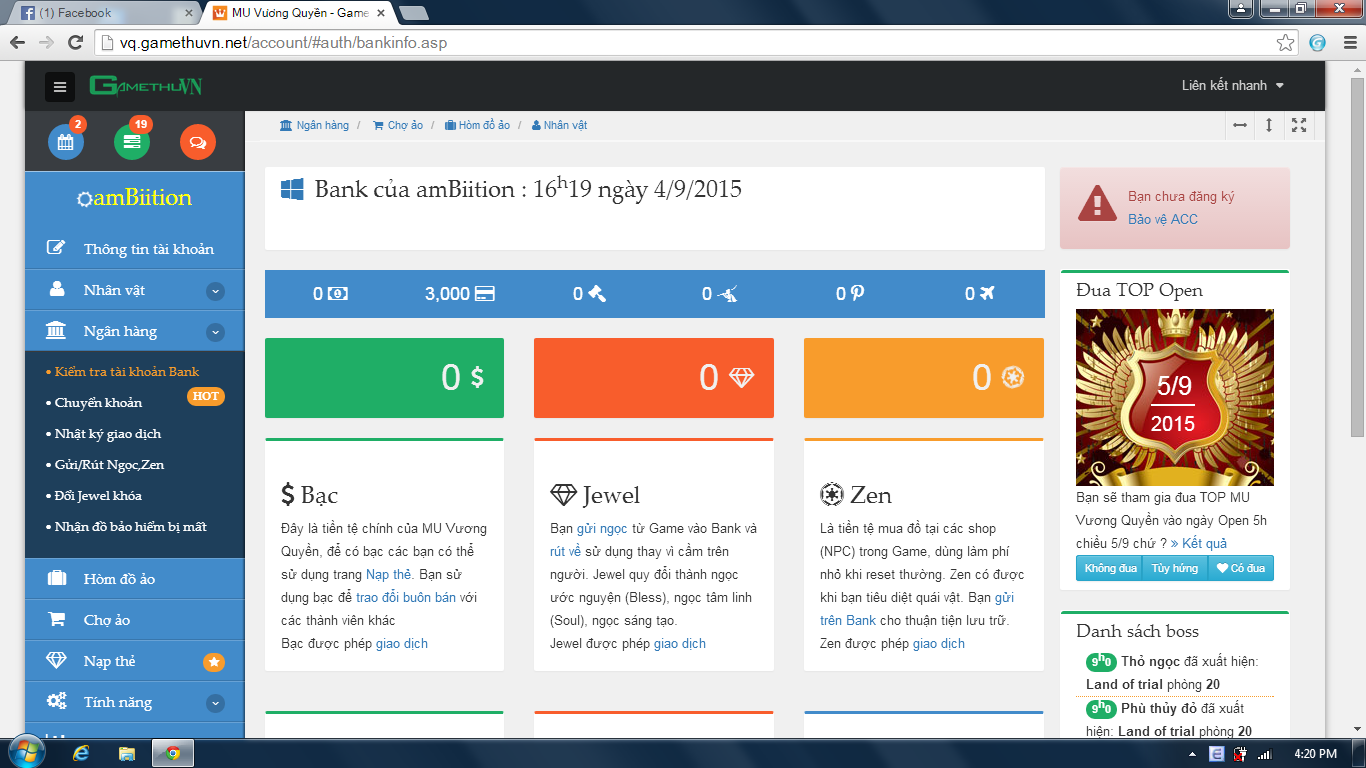Open Internet Explorer from the taskbar
The image size is (1366, 768).
[x=81, y=753]
